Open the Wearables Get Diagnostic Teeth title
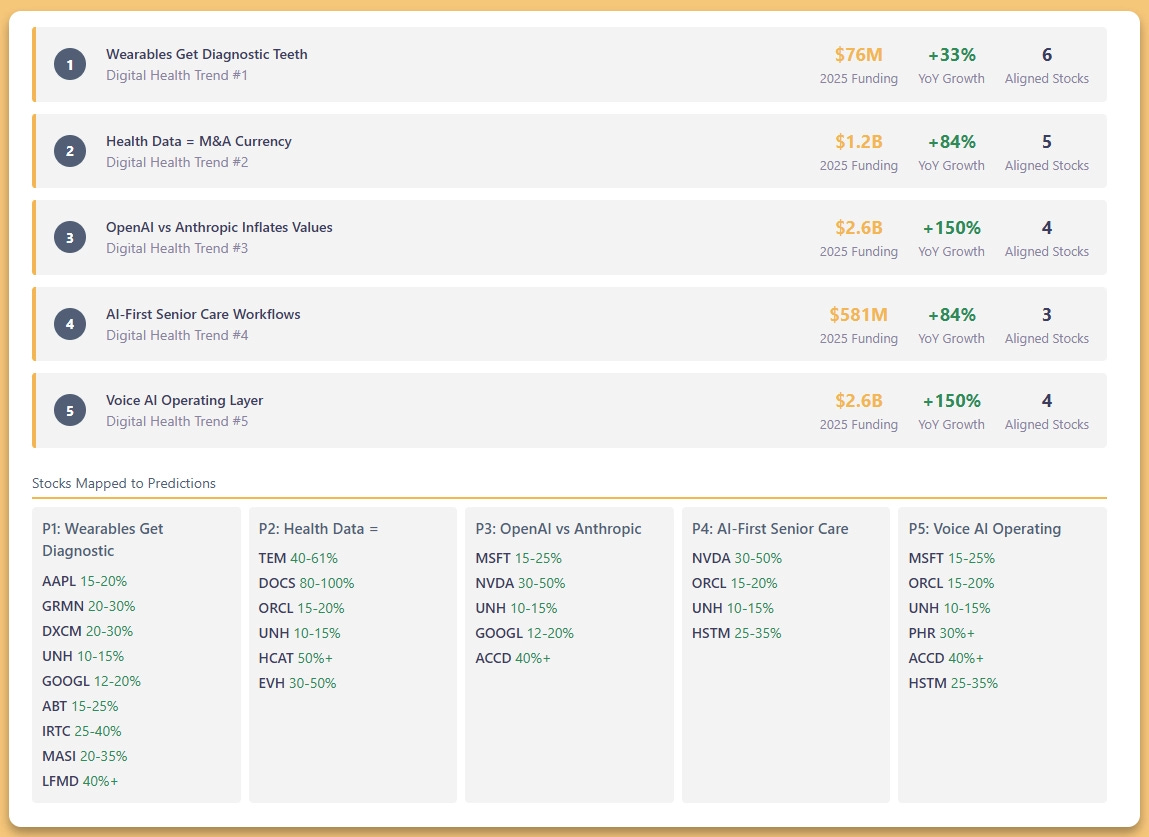 tap(207, 54)
